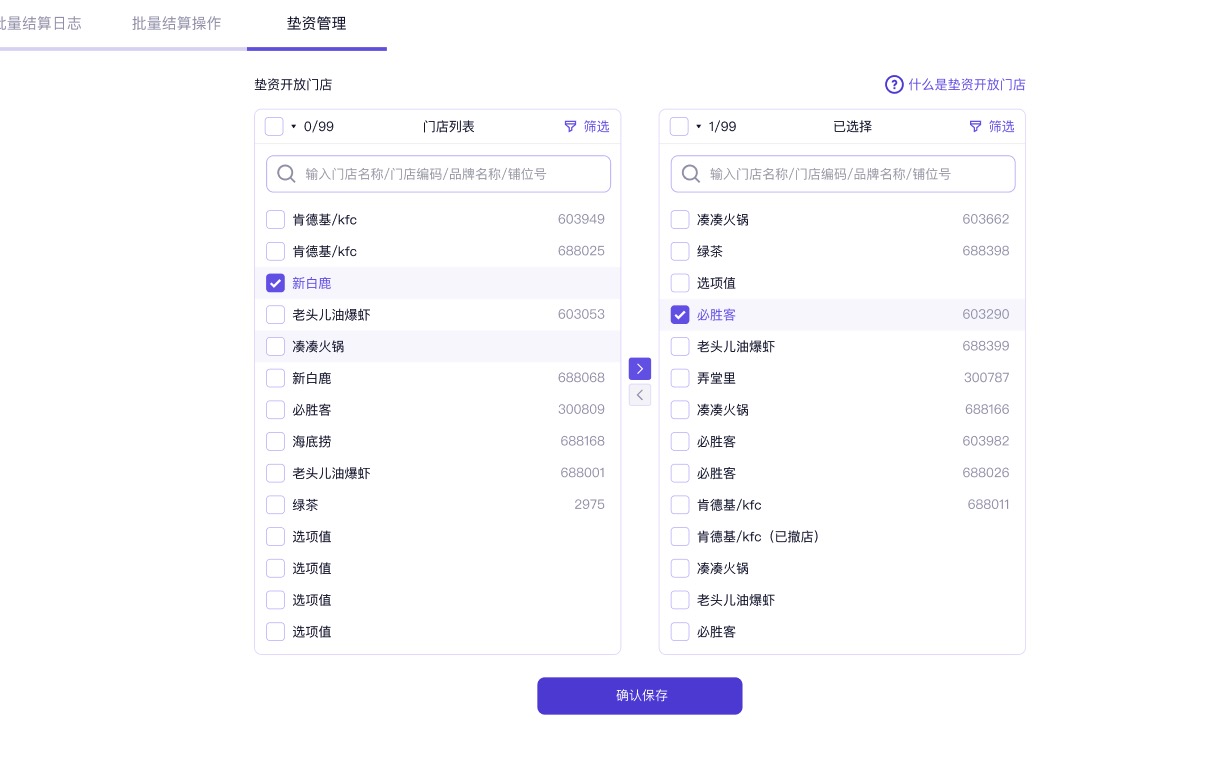This screenshot has width=1208, height=763.
Task: Click the help question mark icon
Action: (894, 85)
